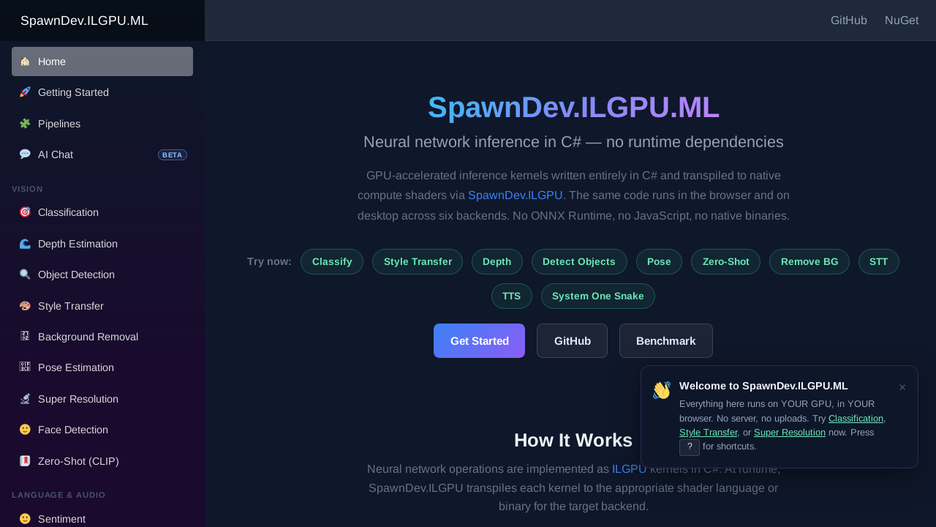Image resolution: width=936 pixels, height=527 pixels.
Task: Click the VISION section label
Action: tap(27, 189)
